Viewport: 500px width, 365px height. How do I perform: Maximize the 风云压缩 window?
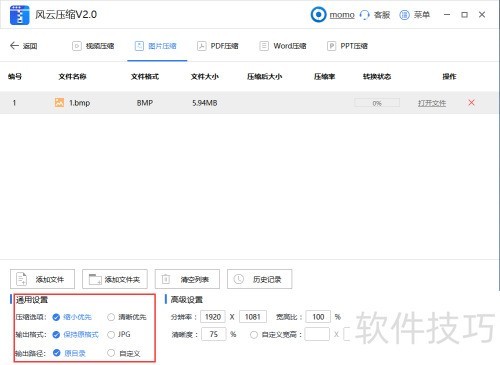(x=464, y=15)
